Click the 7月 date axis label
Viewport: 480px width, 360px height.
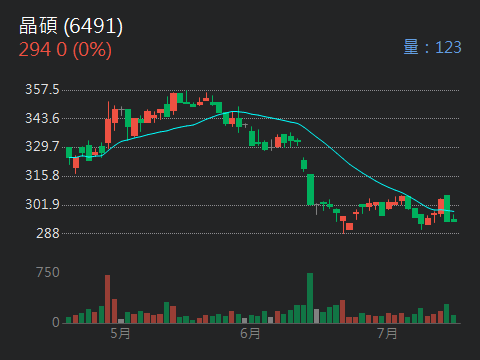387,333
